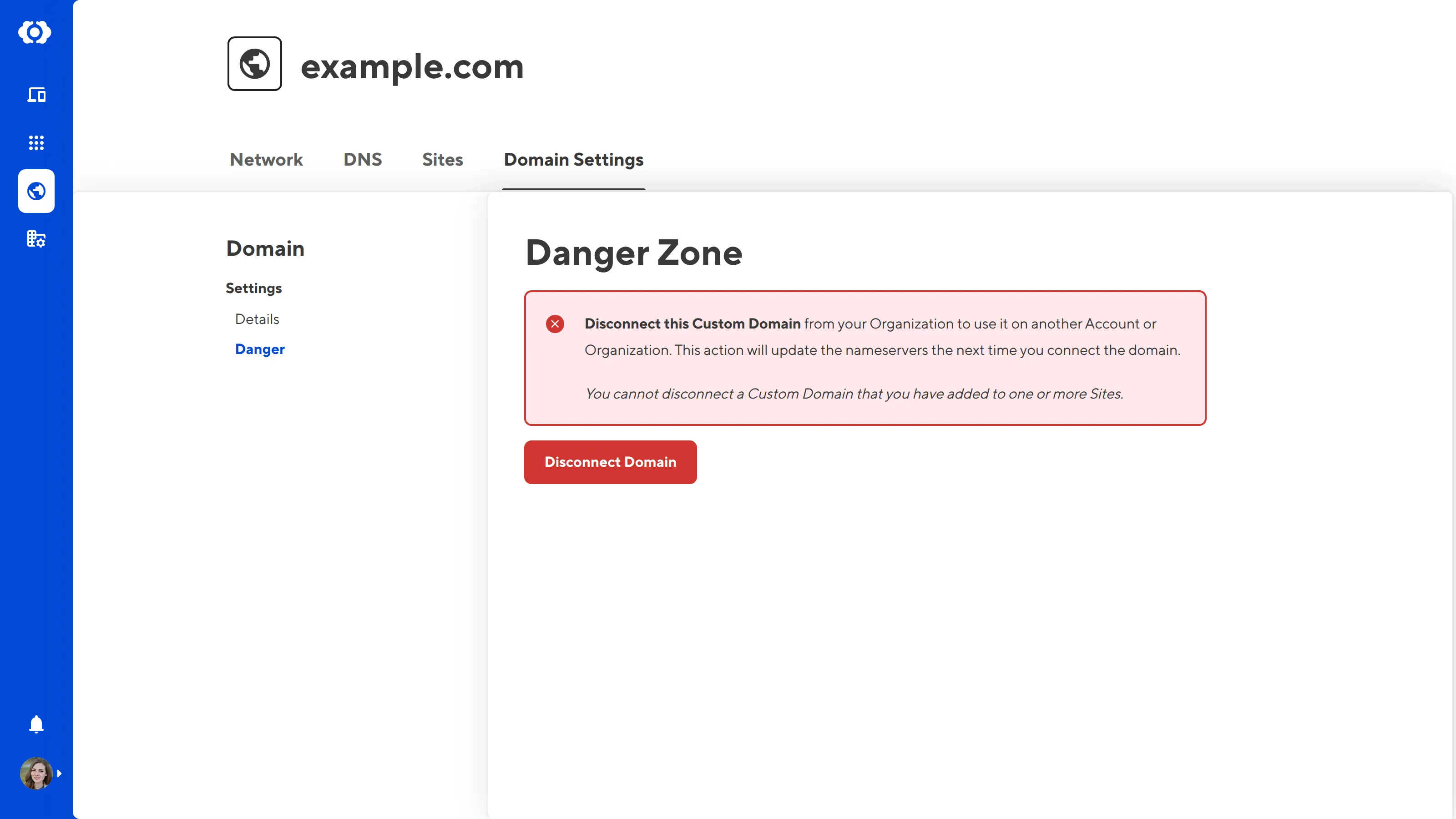Screen dimensions: 1456x819
Task: Open the grid apps sidebar icon
Action: coord(36,142)
